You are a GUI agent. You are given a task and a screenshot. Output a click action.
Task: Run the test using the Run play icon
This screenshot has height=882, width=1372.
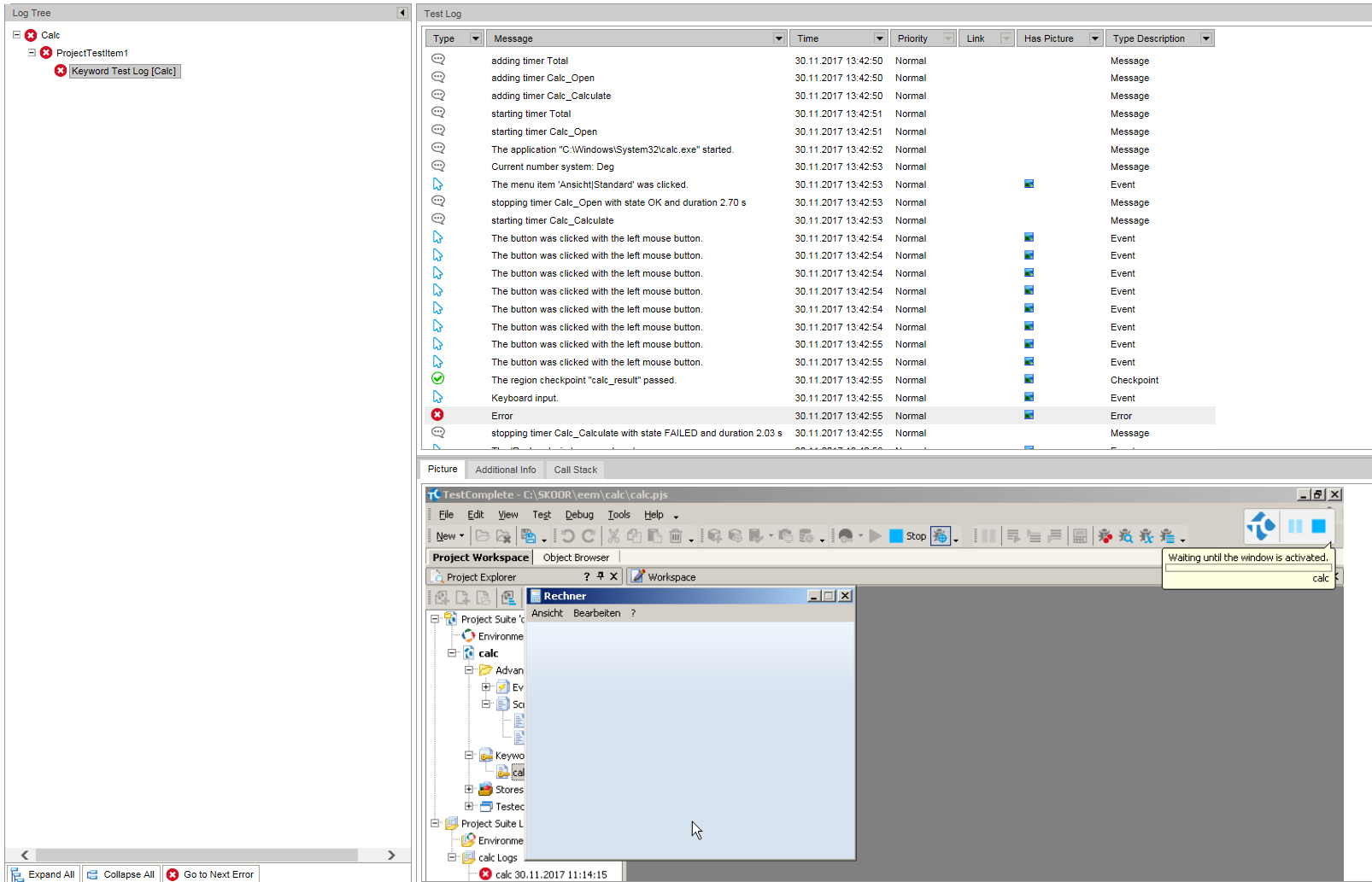875,535
